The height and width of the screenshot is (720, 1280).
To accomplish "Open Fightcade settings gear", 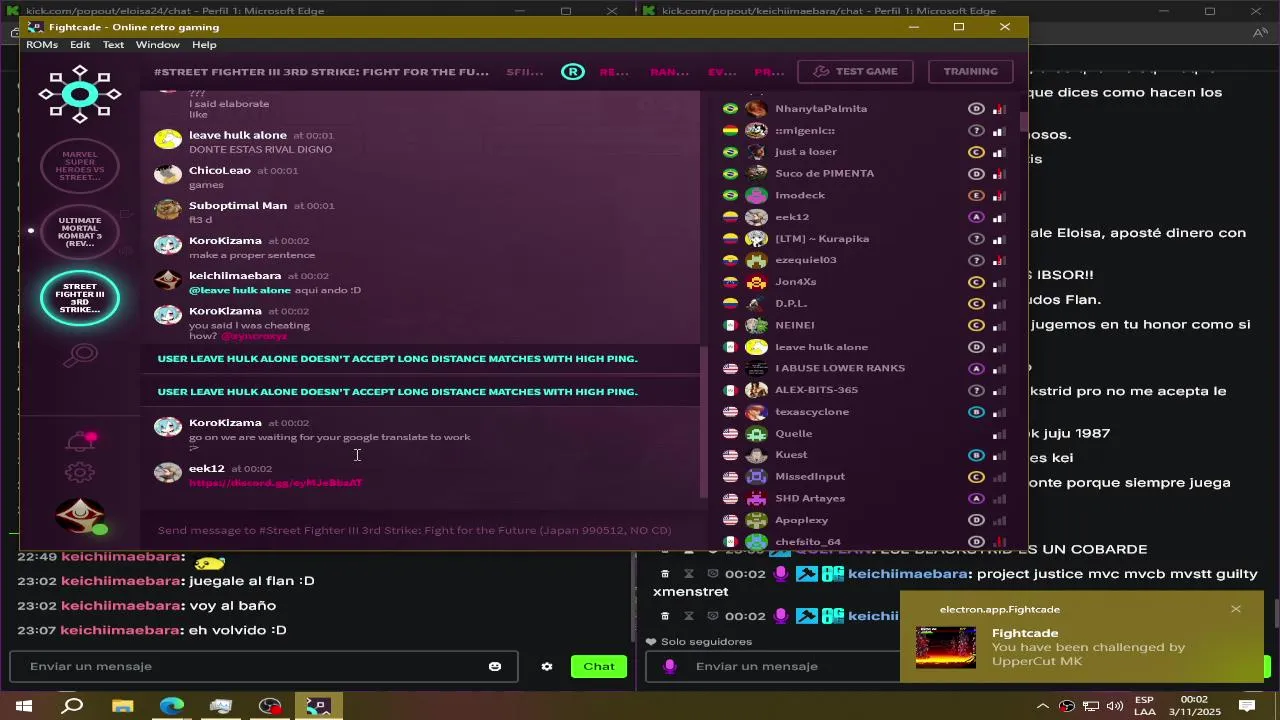I will [x=80, y=473].
